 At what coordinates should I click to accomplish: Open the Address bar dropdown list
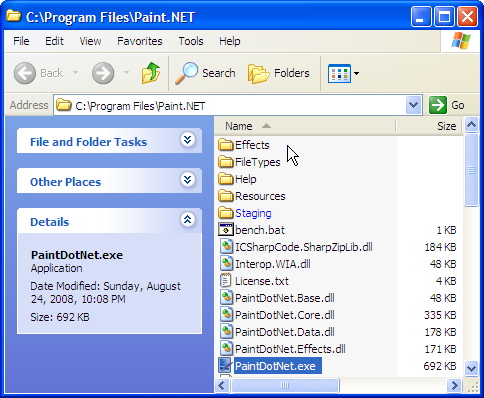pos(413,105)
